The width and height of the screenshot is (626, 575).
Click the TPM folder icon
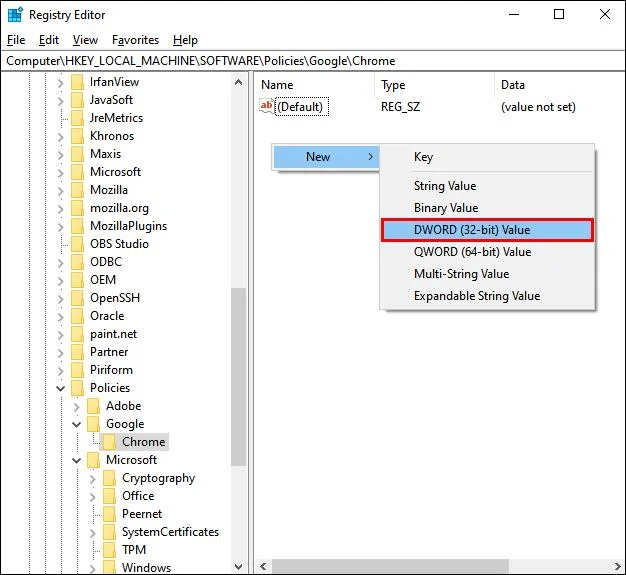click(x=109, y=550)
